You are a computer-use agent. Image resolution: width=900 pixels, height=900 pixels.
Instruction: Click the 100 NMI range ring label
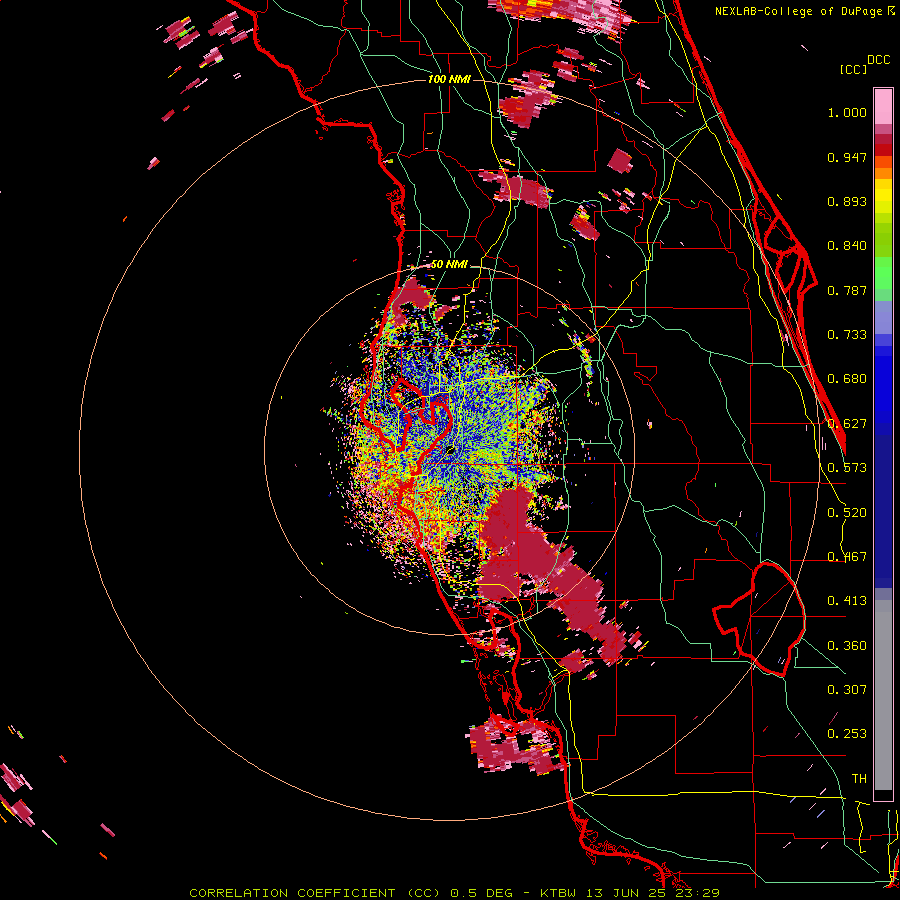[449, 79]
